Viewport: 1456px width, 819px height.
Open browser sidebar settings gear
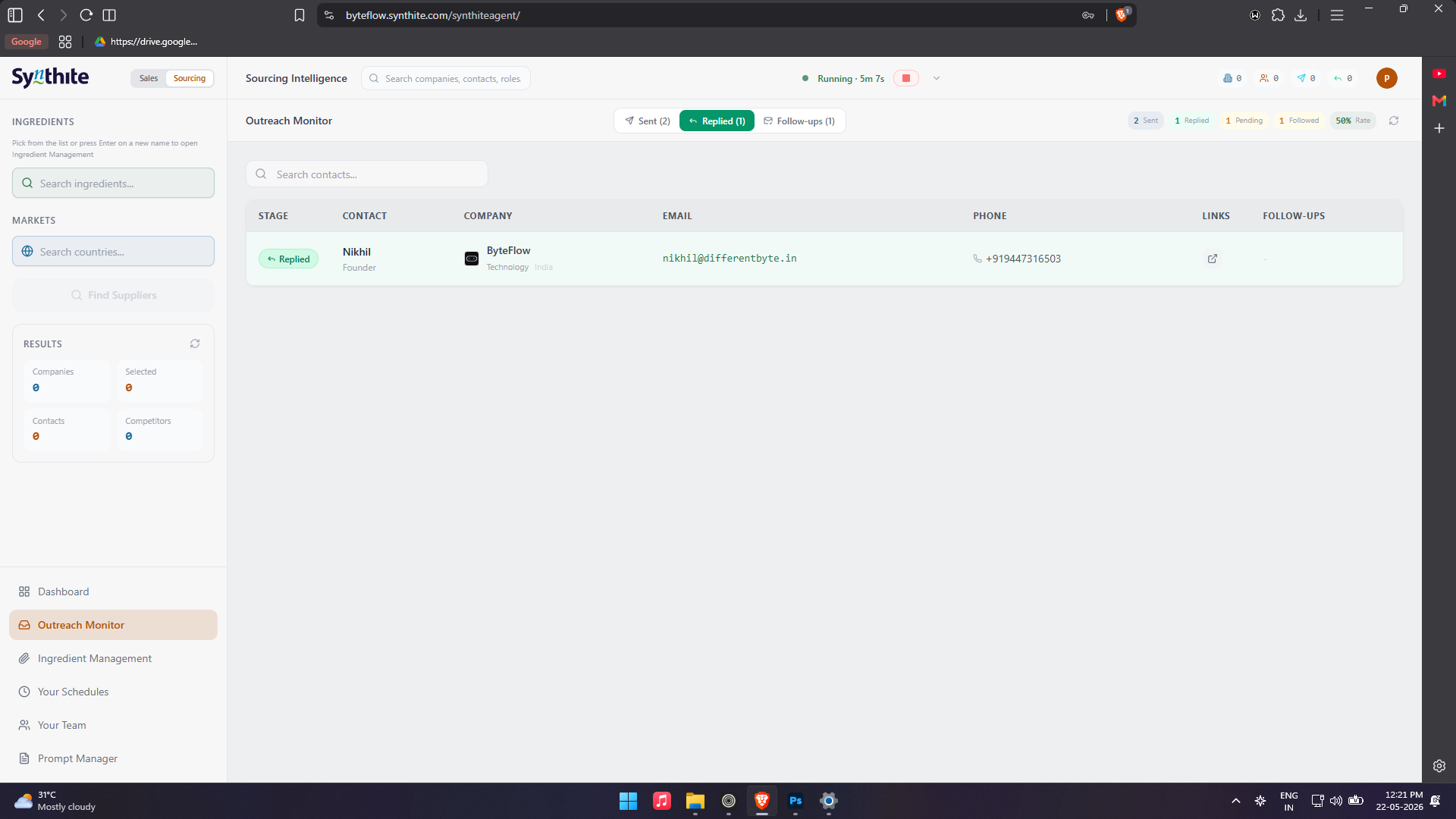click(x=1439, y=766)
